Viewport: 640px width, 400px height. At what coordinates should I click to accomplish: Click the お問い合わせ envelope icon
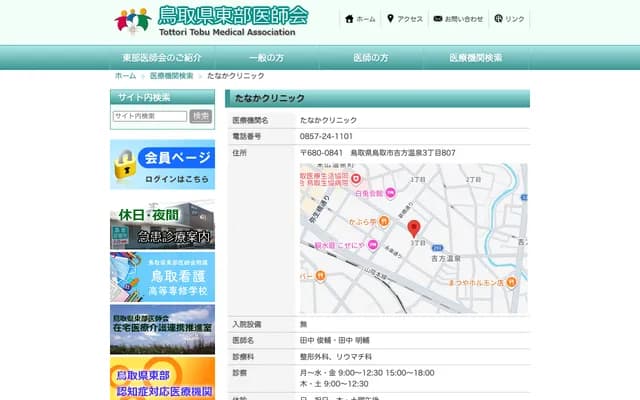[x=437, y=19]
